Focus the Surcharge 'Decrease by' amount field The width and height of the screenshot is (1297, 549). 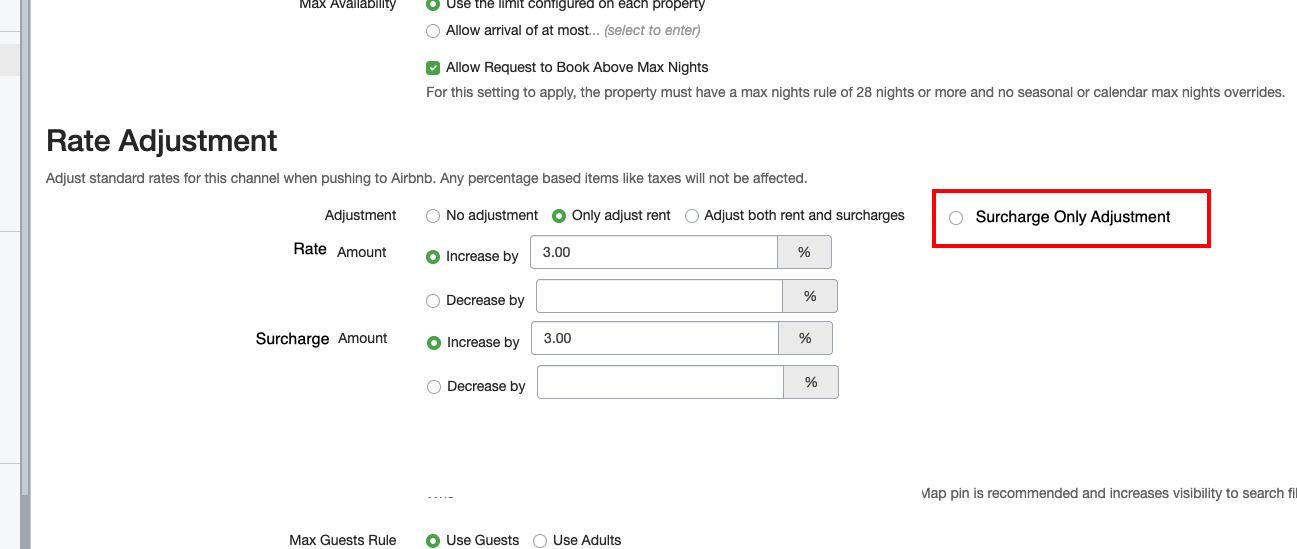coord(660,383)
